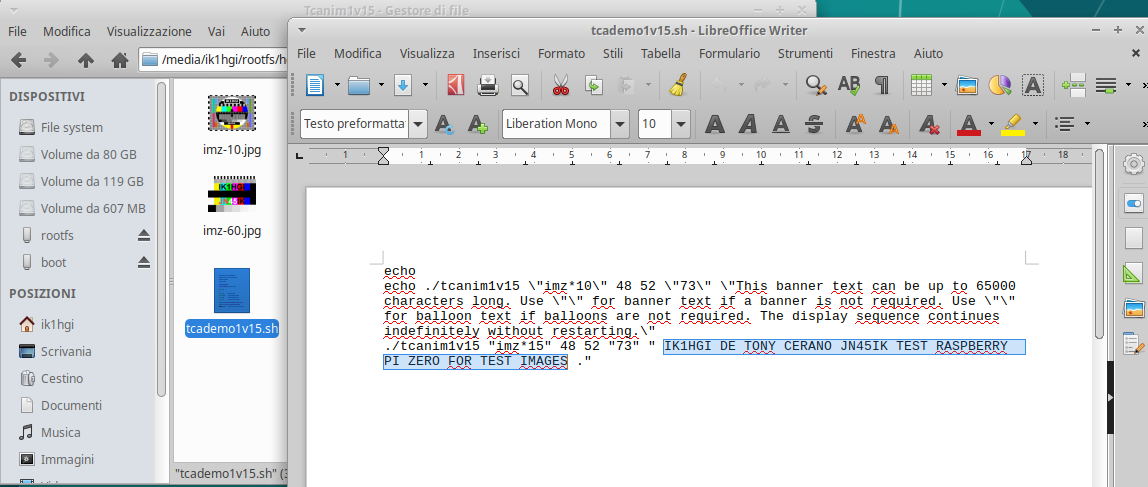The height and width of the screenshot is (487, 1148).
Task: Insert table using grid icon
Action: point(921,85)
